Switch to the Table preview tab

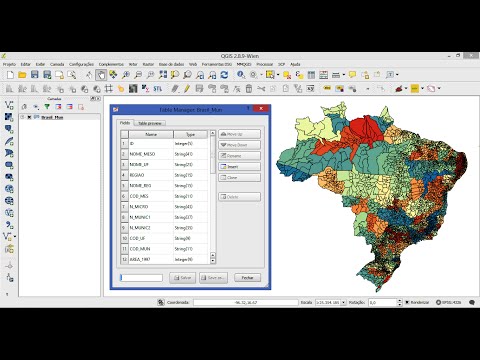tap(149, 123)
